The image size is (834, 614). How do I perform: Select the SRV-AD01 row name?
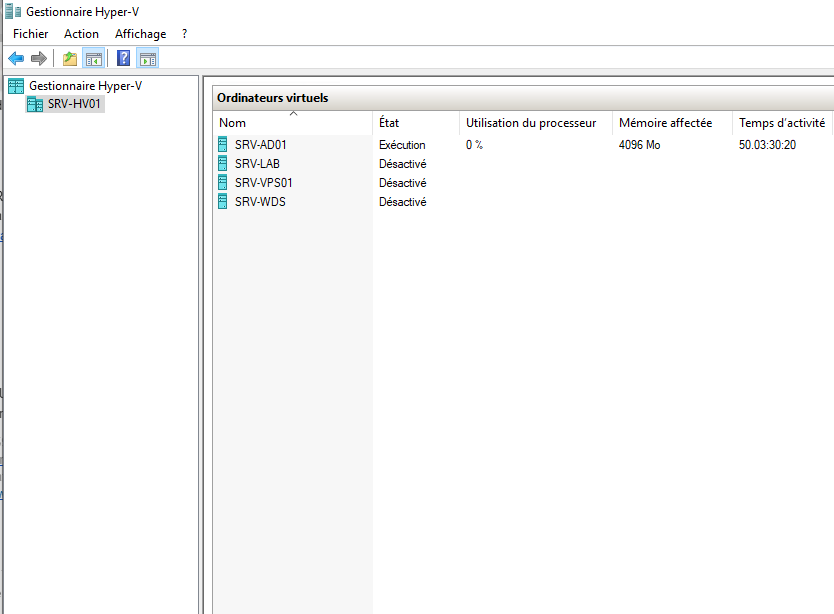[261, 145]
